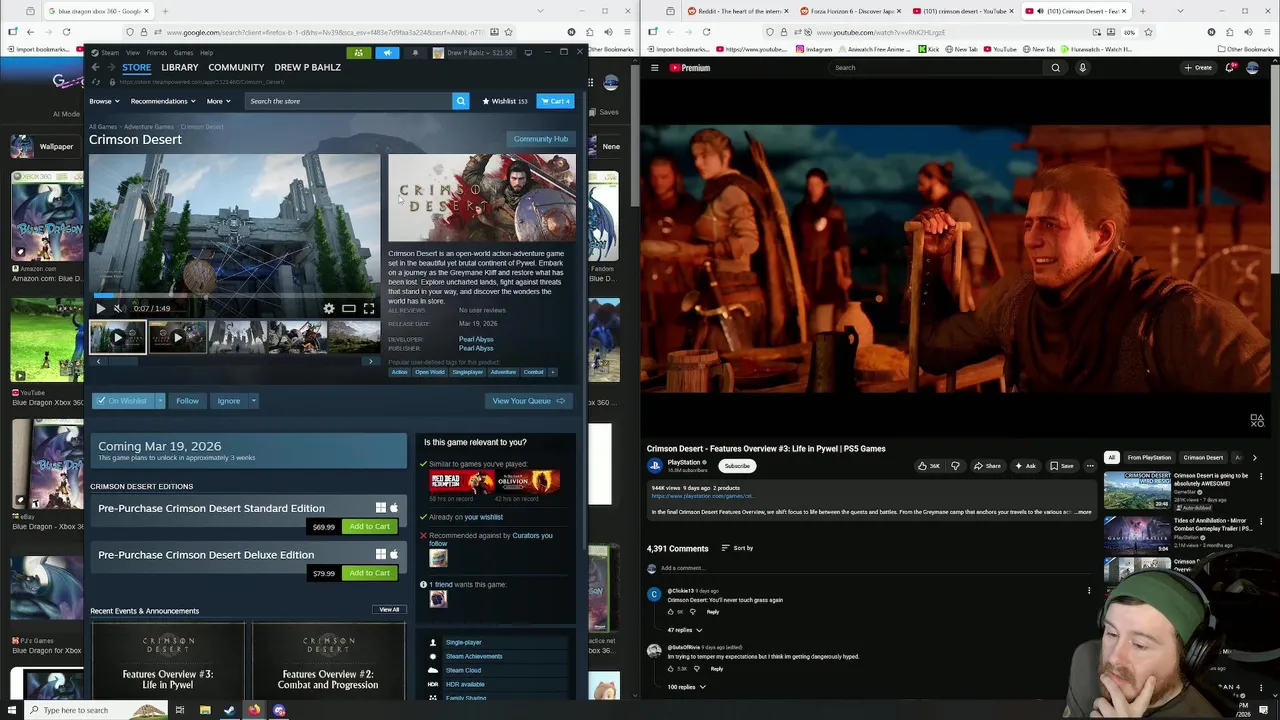Click View Your Queue
Image resolution: width=1280 pixels, height=720 pixels.
(x=528, y=401)
